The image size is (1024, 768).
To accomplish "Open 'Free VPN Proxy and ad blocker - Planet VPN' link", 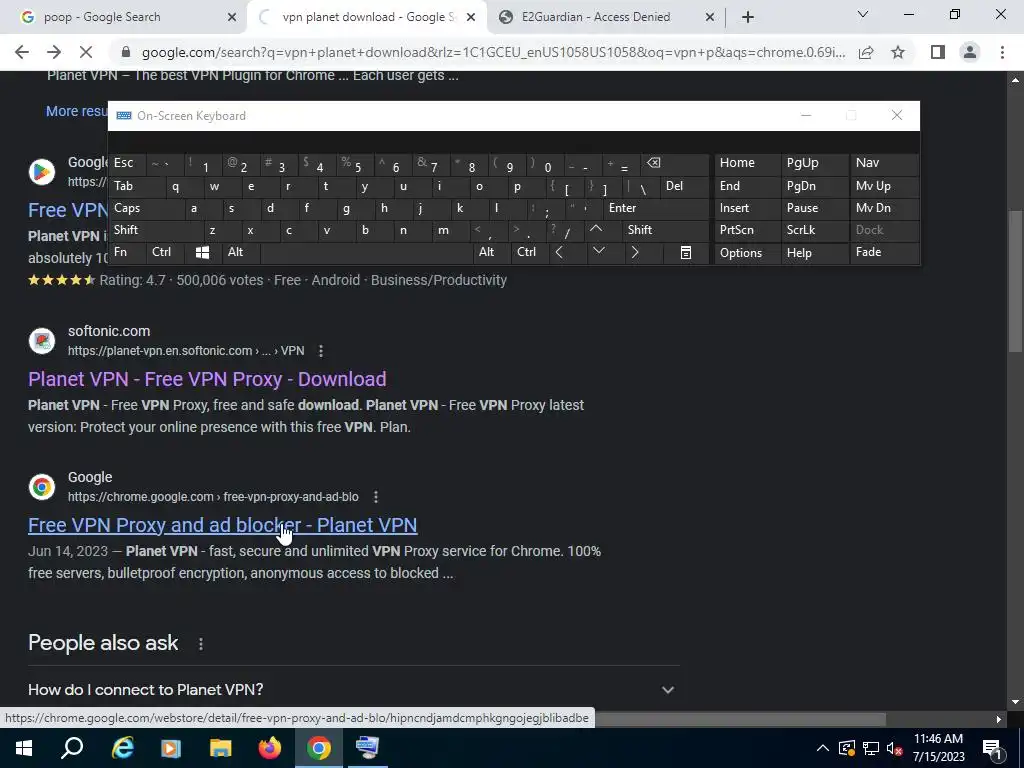I will tap(223, 526).
